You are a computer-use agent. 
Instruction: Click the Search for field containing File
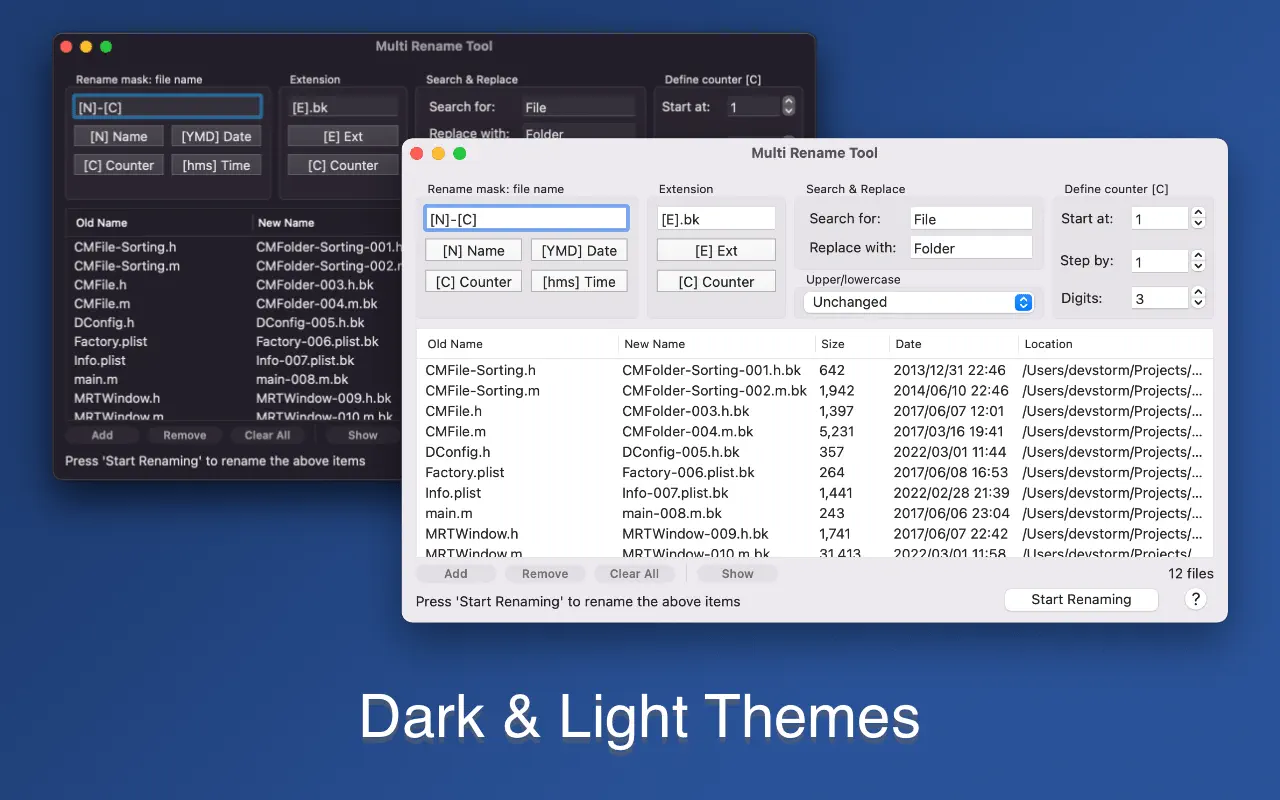pyautogui.click(x=971, y=219)
